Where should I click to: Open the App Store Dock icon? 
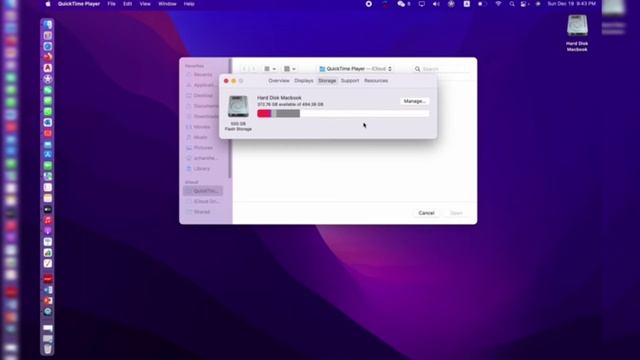click(48, 154)
